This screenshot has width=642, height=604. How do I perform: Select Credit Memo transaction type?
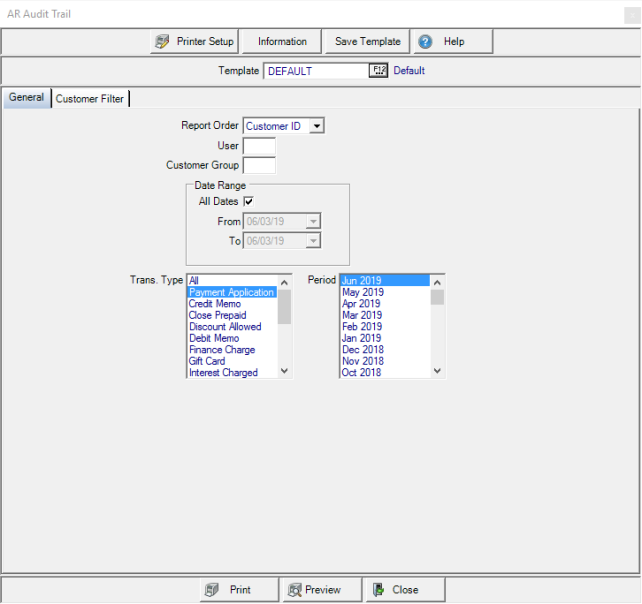click(215, 304)
